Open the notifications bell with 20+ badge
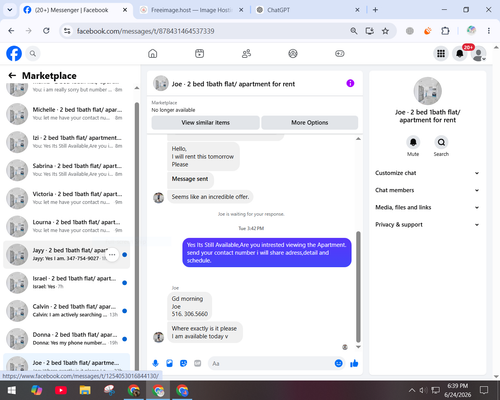500x400 pixels. click(460, 53)
